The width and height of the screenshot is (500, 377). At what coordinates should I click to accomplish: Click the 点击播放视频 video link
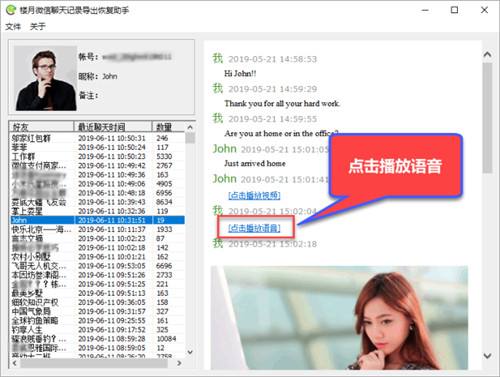coord(254,195)
